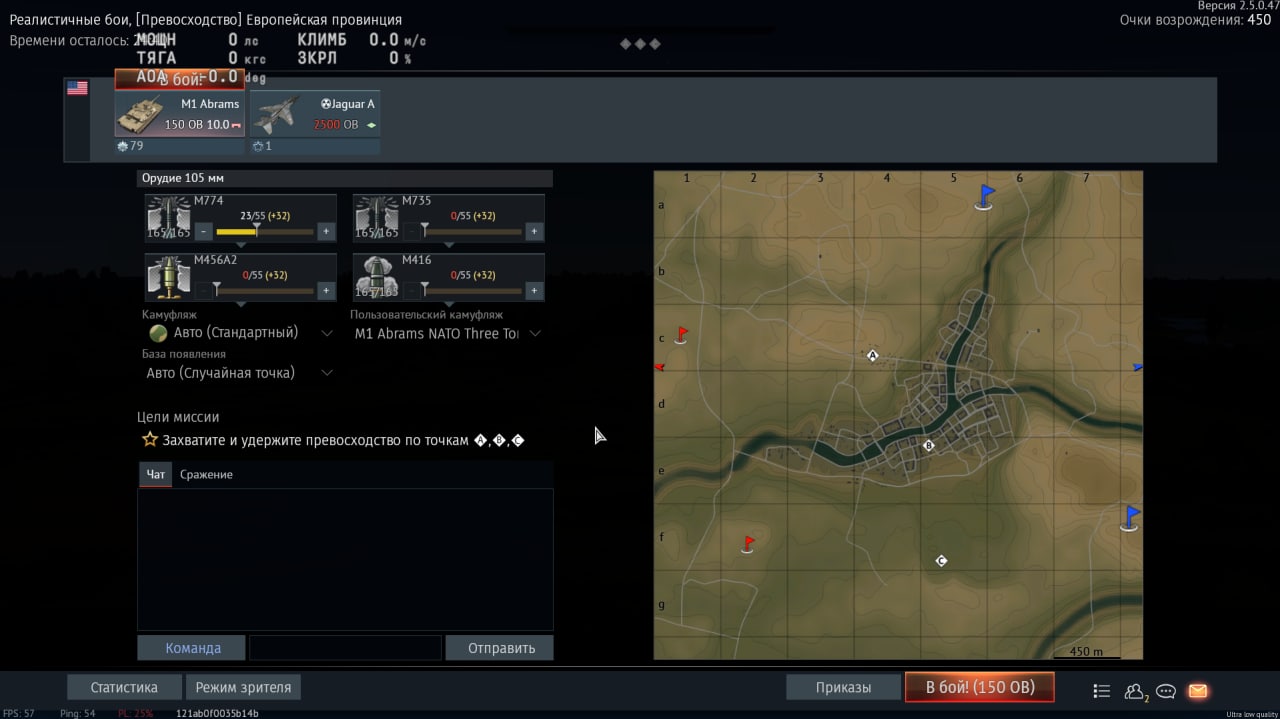
Task: Switch to Режим зрителя
Action: tap(243, 688)
